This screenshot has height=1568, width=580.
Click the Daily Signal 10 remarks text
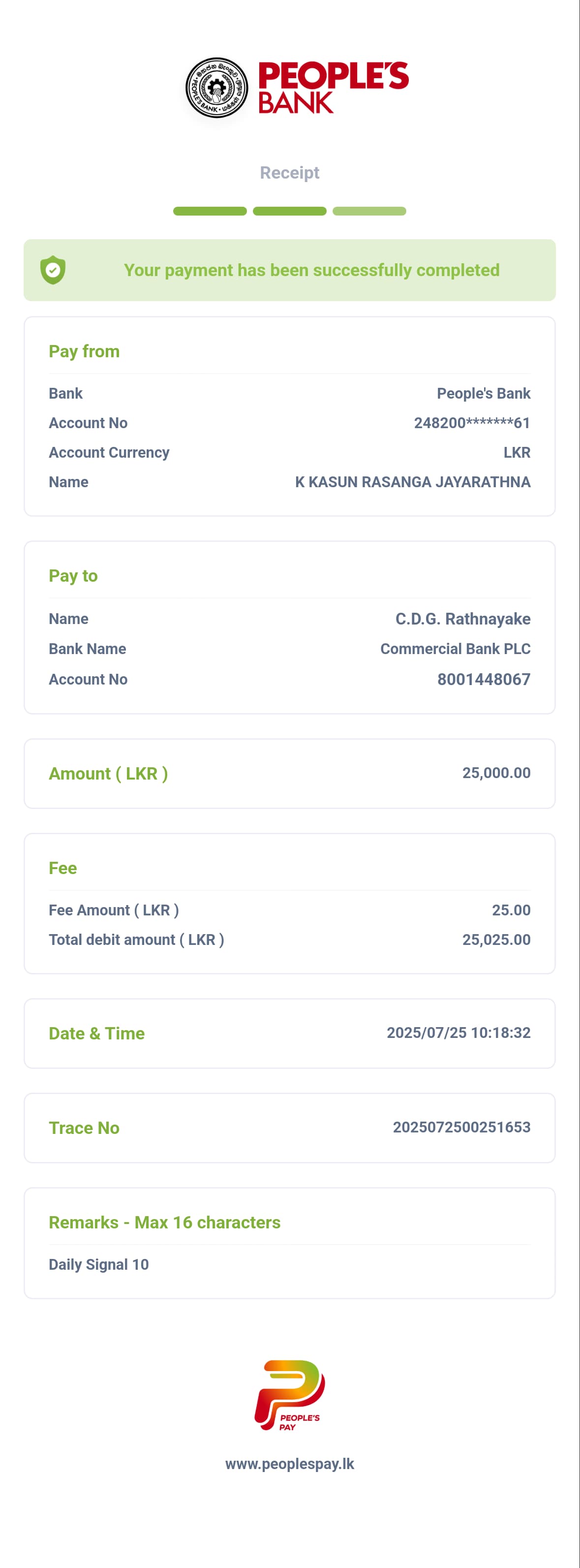coord(98,1264)
